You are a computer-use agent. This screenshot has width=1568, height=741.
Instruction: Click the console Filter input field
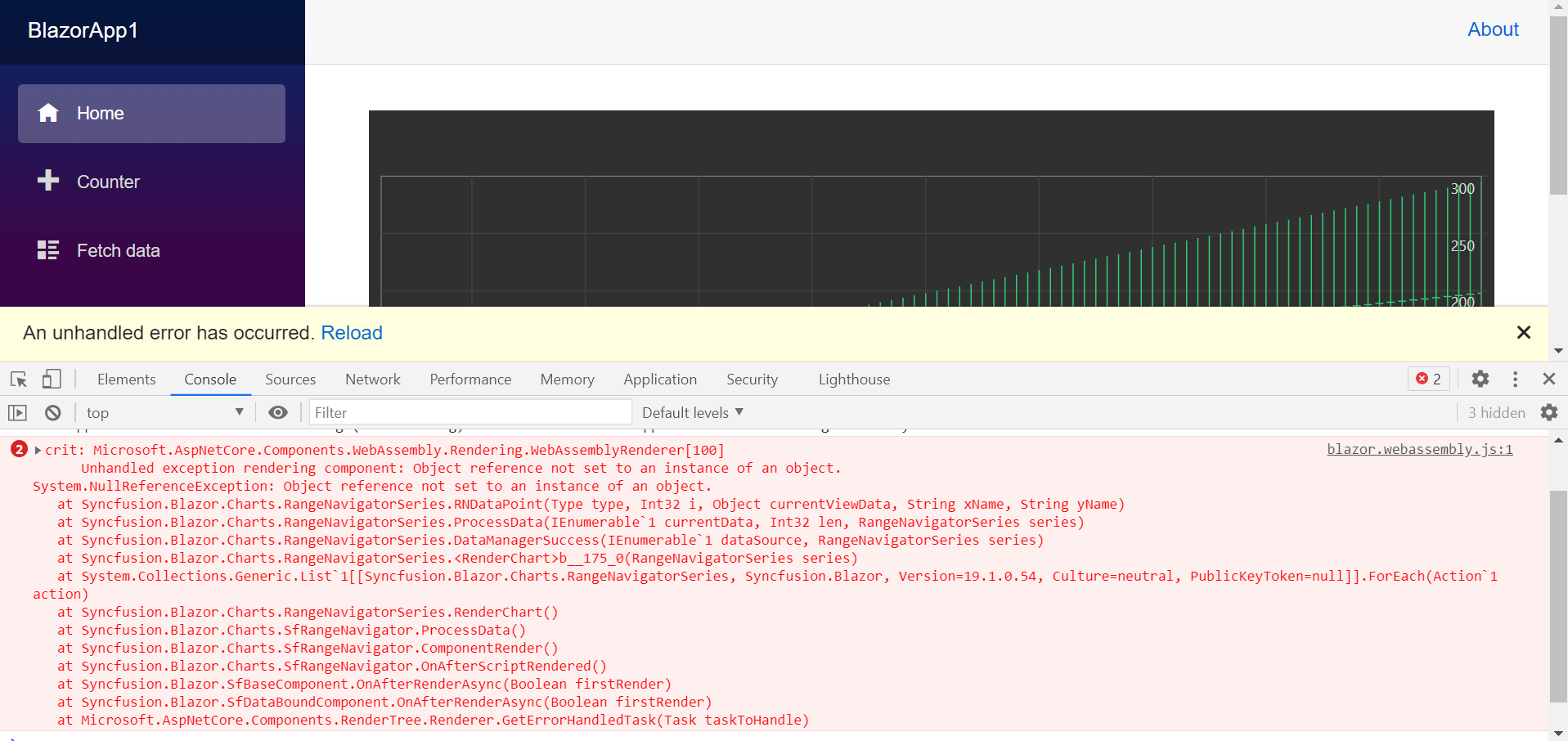click(x=470, y=413)
